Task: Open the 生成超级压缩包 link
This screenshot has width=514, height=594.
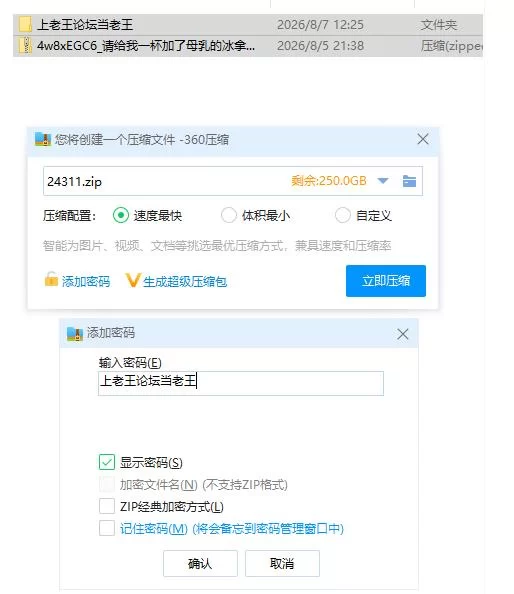Action: click(184, 281)
